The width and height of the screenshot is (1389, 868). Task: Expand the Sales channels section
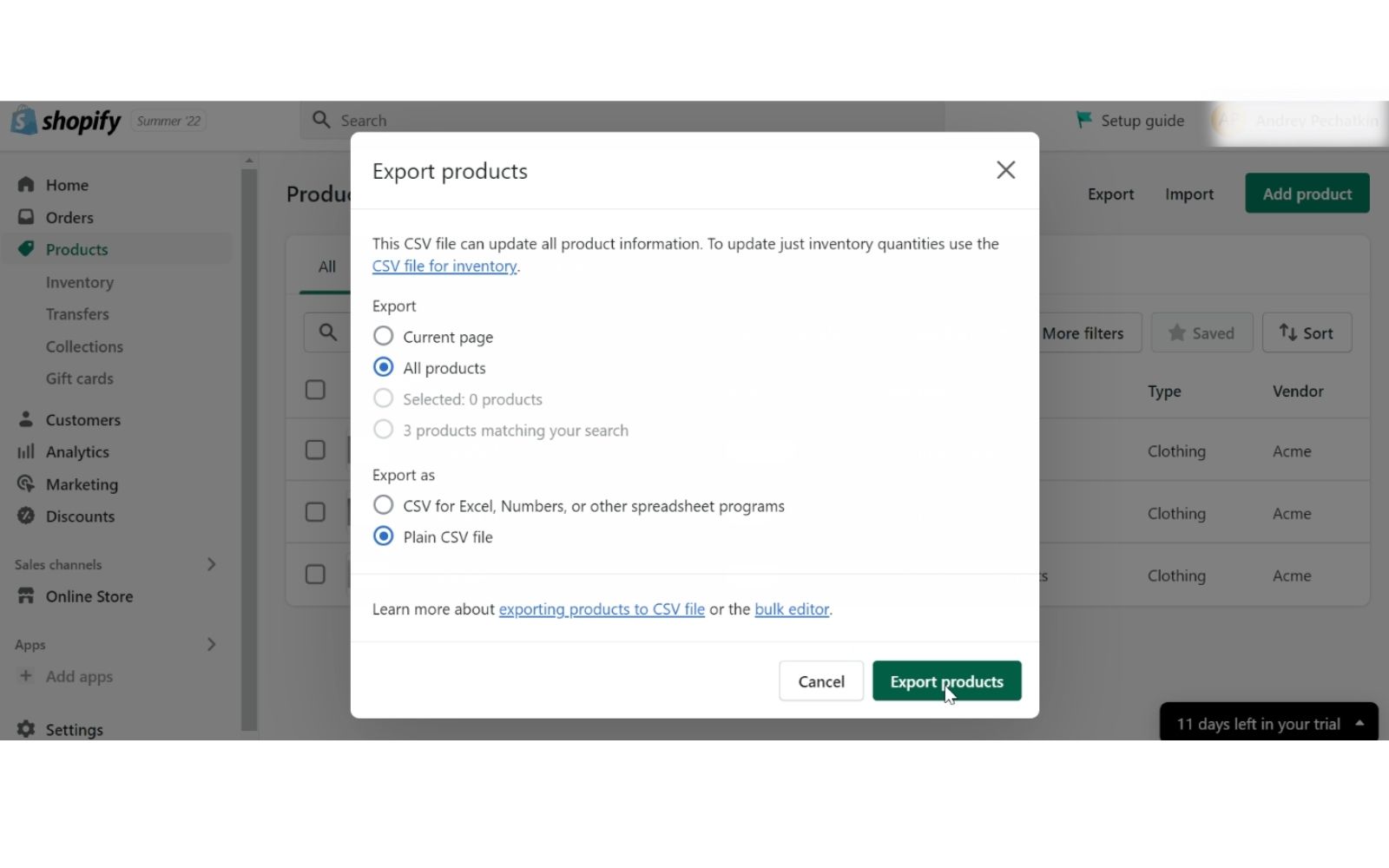[x=211, y=564]
